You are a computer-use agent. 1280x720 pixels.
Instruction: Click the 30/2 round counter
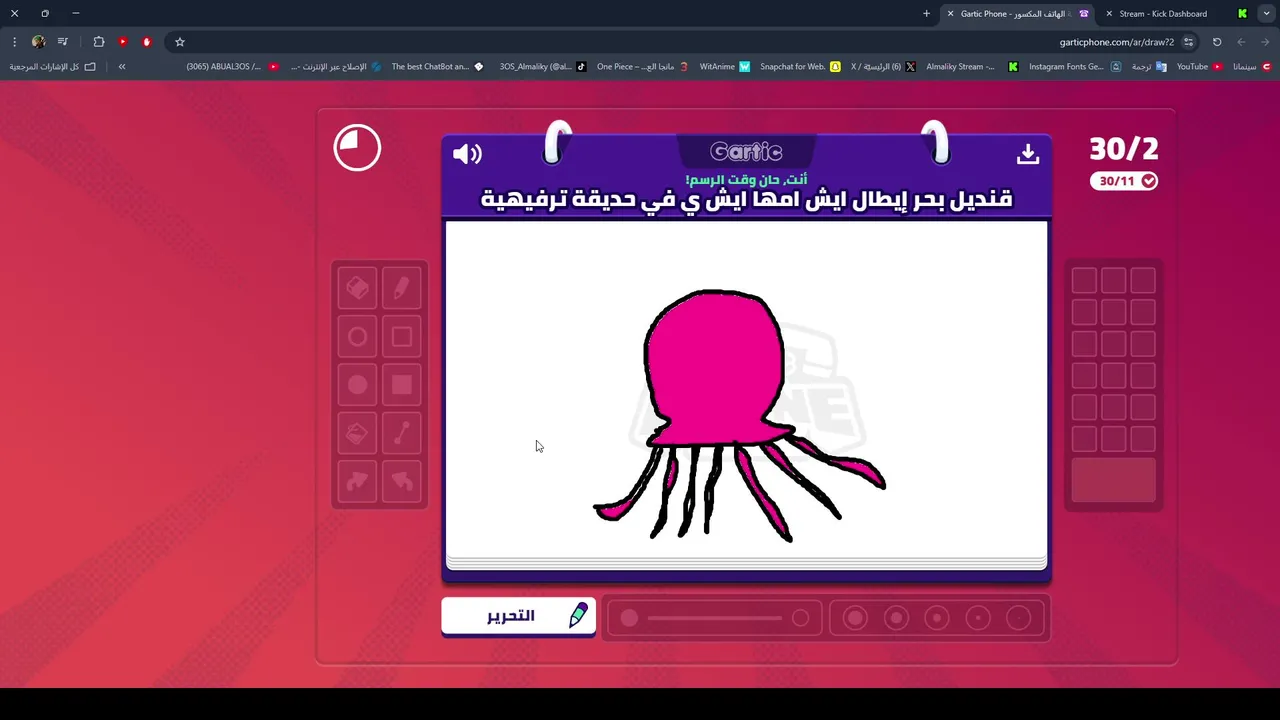click(1124, 149)
